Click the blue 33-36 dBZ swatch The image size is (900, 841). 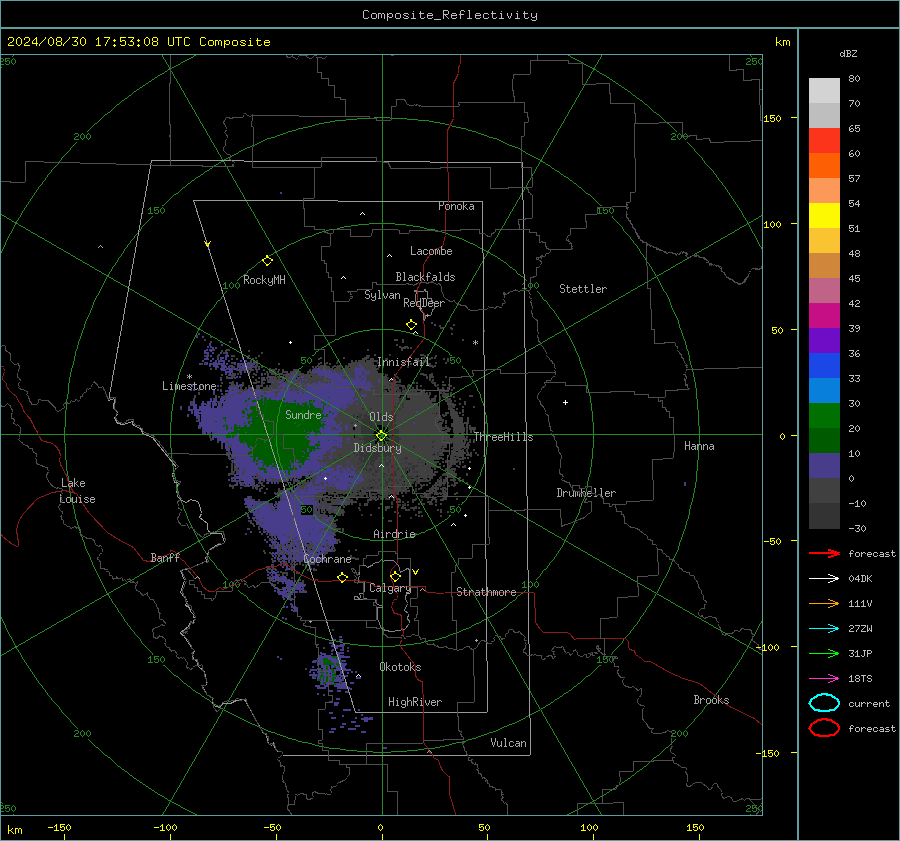824,366
